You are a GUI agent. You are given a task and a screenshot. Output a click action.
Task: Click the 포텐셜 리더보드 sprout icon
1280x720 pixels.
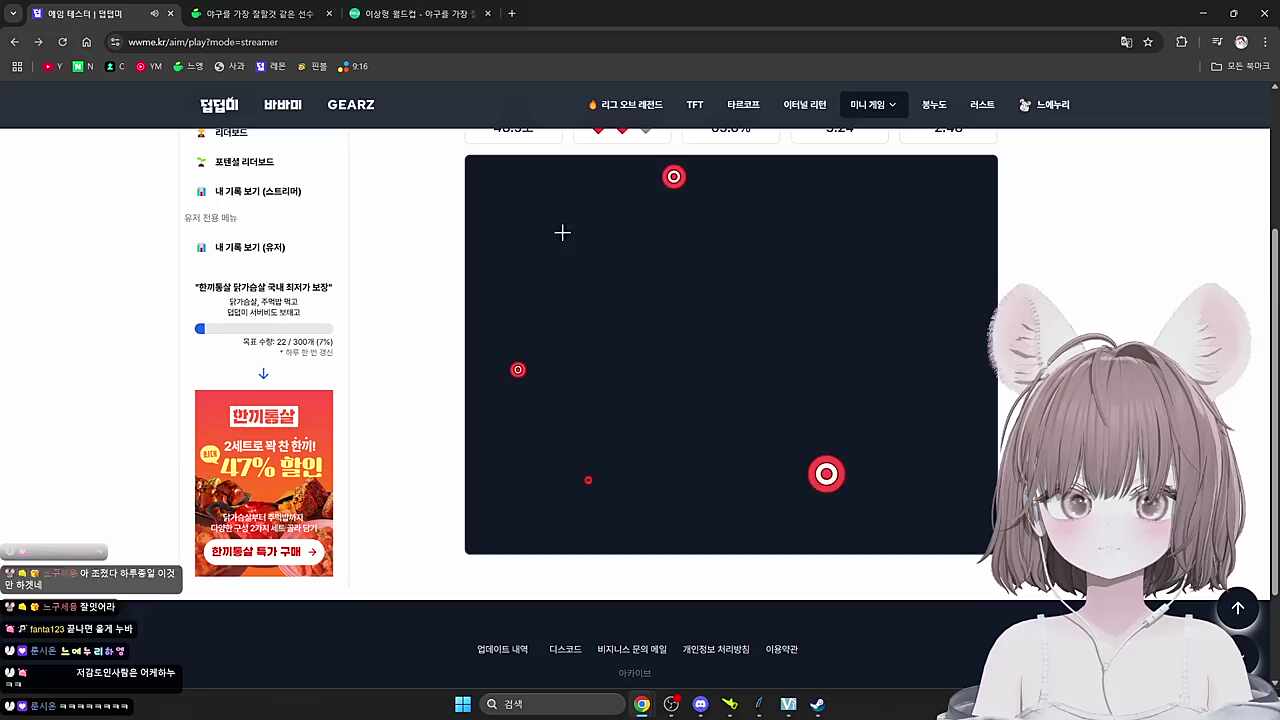[x=201, y=162]
